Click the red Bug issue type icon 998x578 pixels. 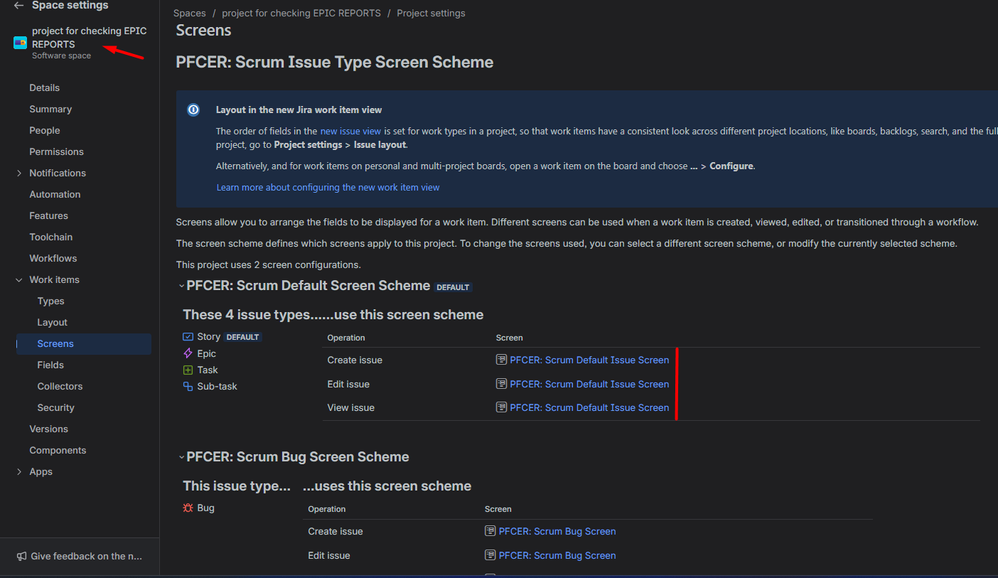click(188, 507)
